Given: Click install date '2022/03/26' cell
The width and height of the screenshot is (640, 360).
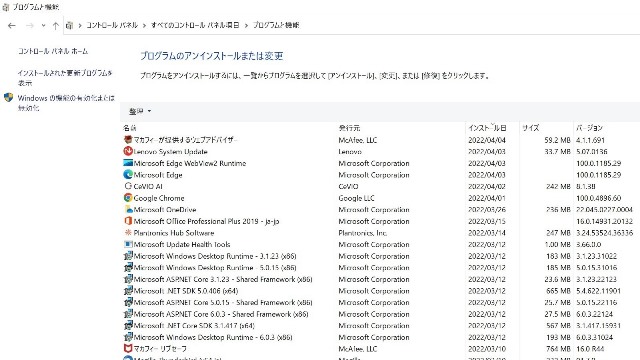Looking at the screenshot, I should pyautogui.click(x=487, y=209).
